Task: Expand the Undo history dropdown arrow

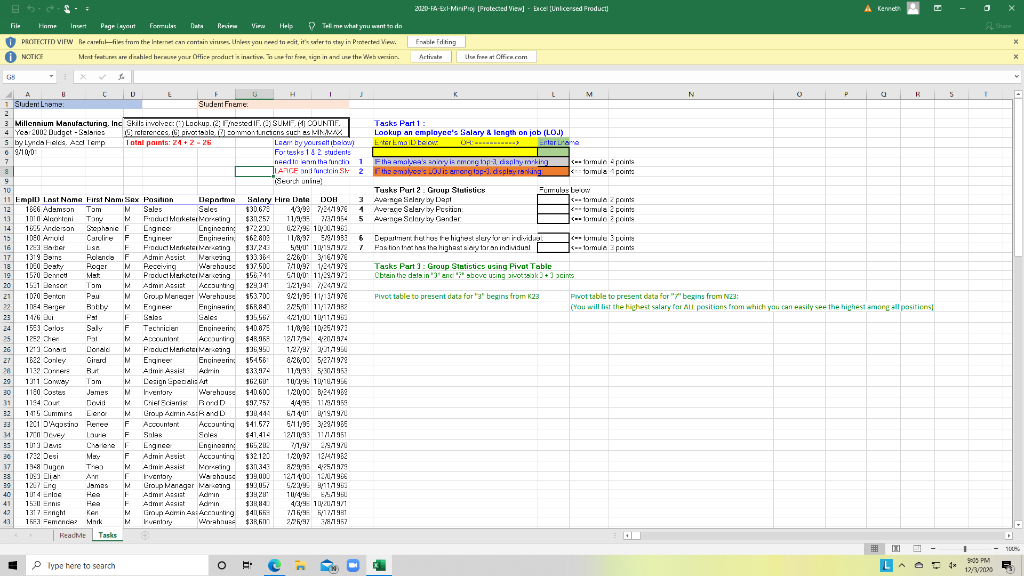Action: 40,9
